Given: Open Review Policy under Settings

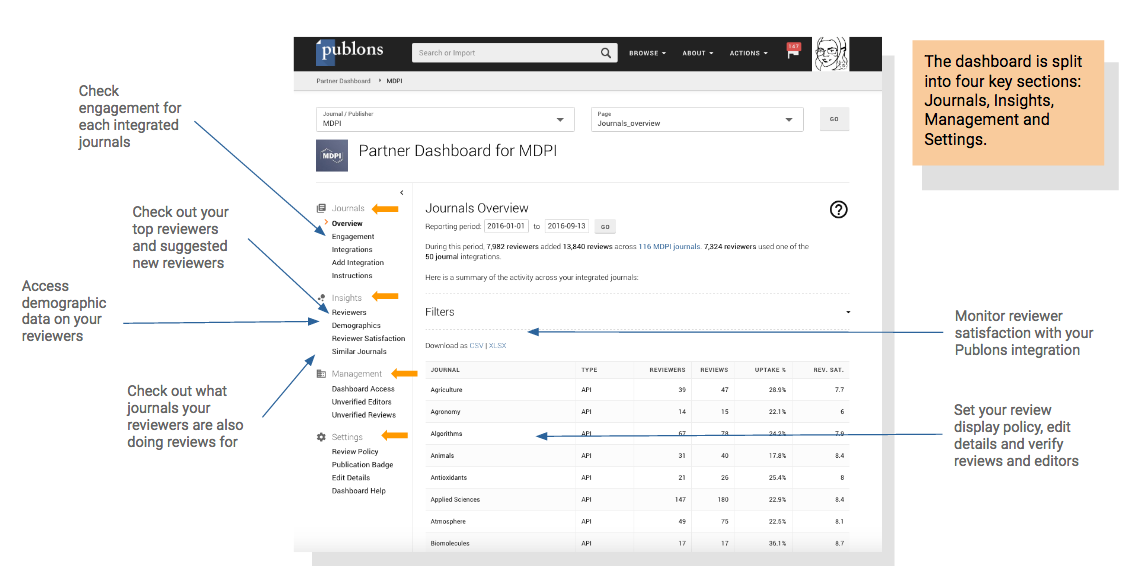Looking at the screenshot, I should pyautogui.click(x=355, y=451).
